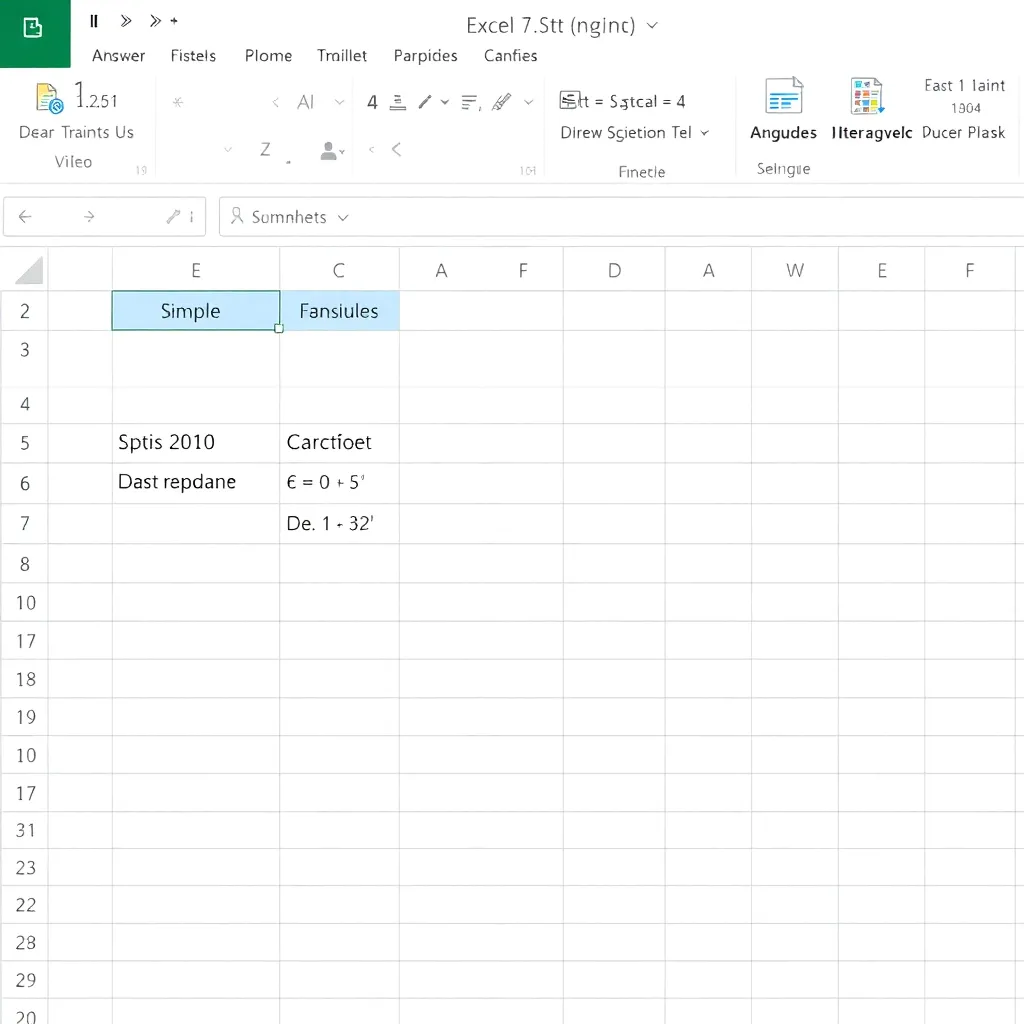The height and width of the screenshot is (1024, 1024).
Task: Click the Angudes document icon
Action: (x=784, y=98)
